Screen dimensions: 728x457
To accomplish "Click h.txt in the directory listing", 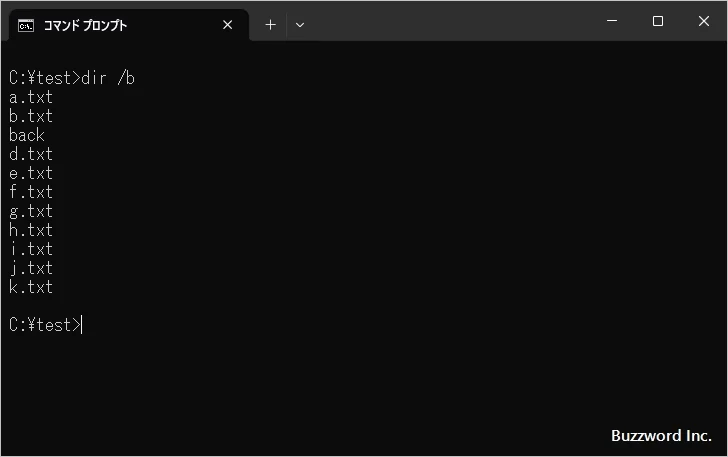I will (31, 230).
